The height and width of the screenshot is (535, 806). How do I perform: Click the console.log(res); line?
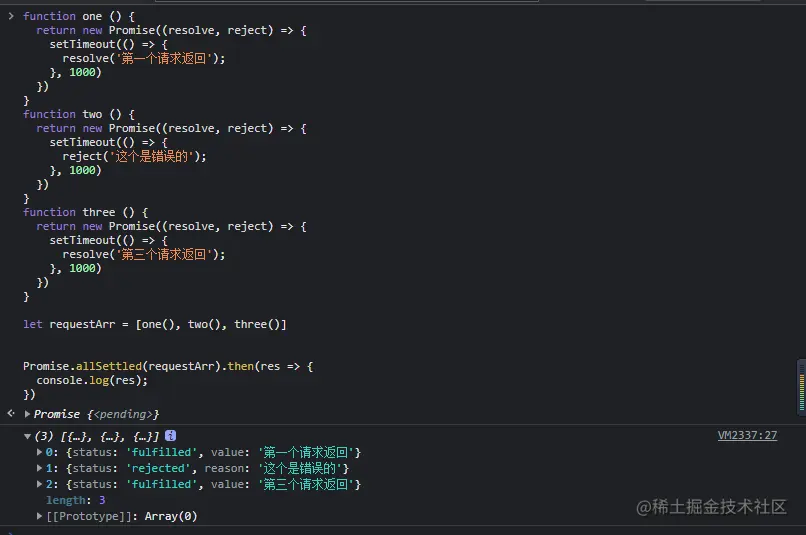(x=92, y=380)
